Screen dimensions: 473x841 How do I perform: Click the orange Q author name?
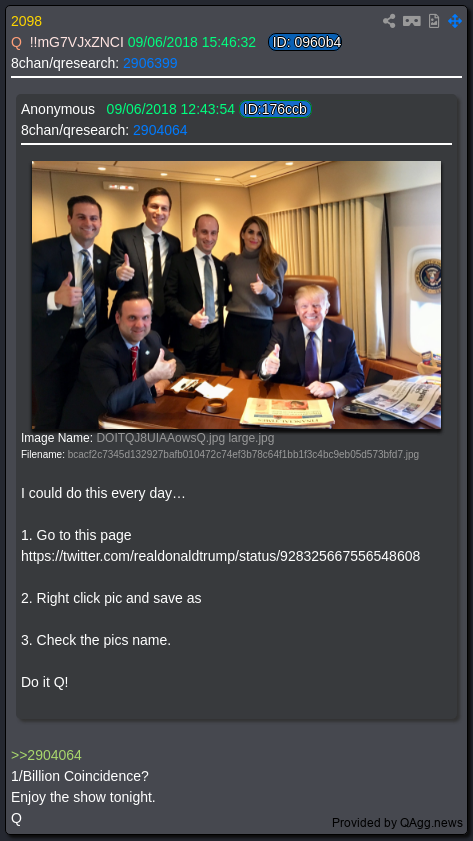click(16, 42)
